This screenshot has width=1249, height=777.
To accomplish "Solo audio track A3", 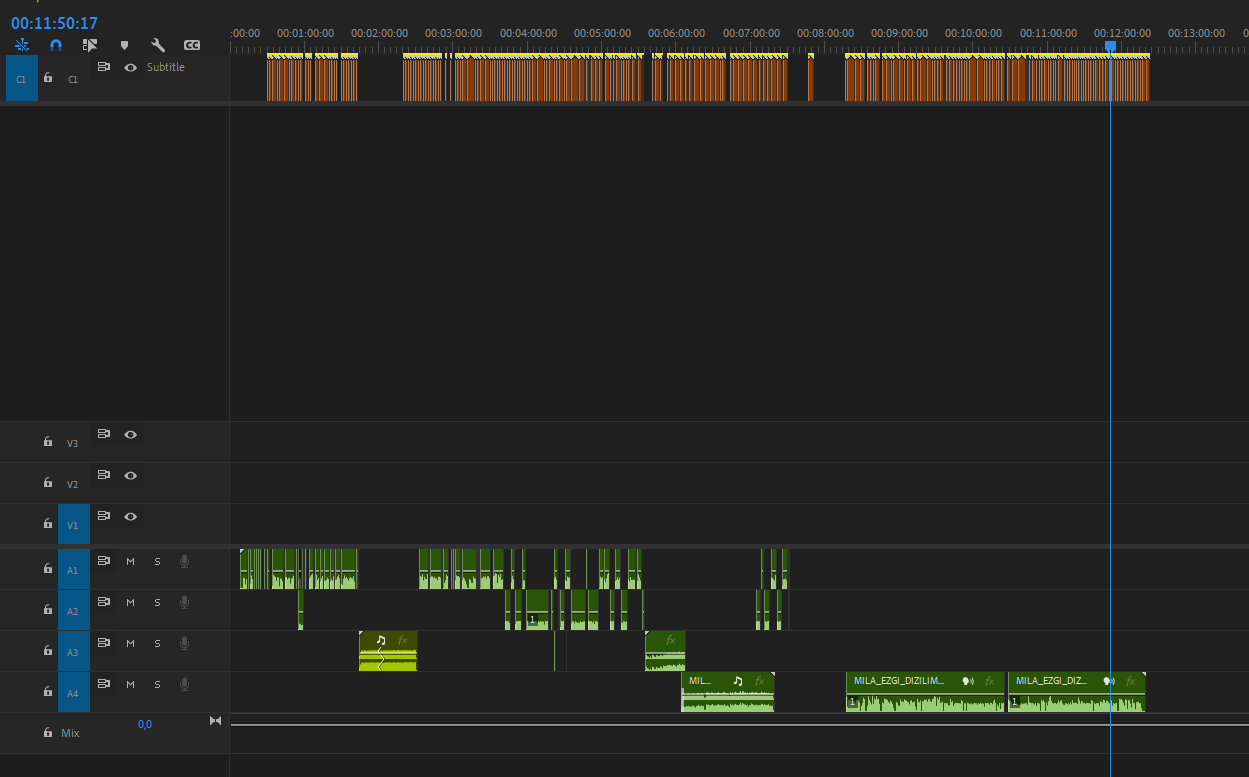I will [x=157, y=643].
